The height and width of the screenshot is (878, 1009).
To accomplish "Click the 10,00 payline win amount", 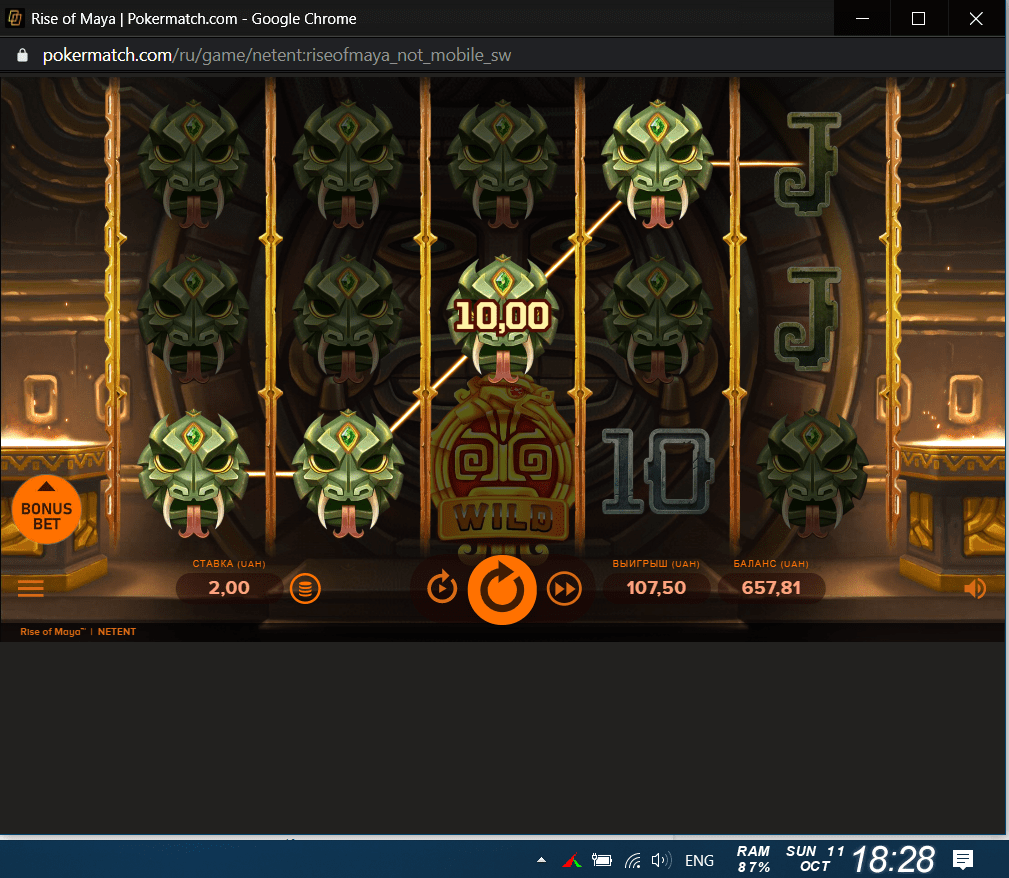I will (502, 316).
